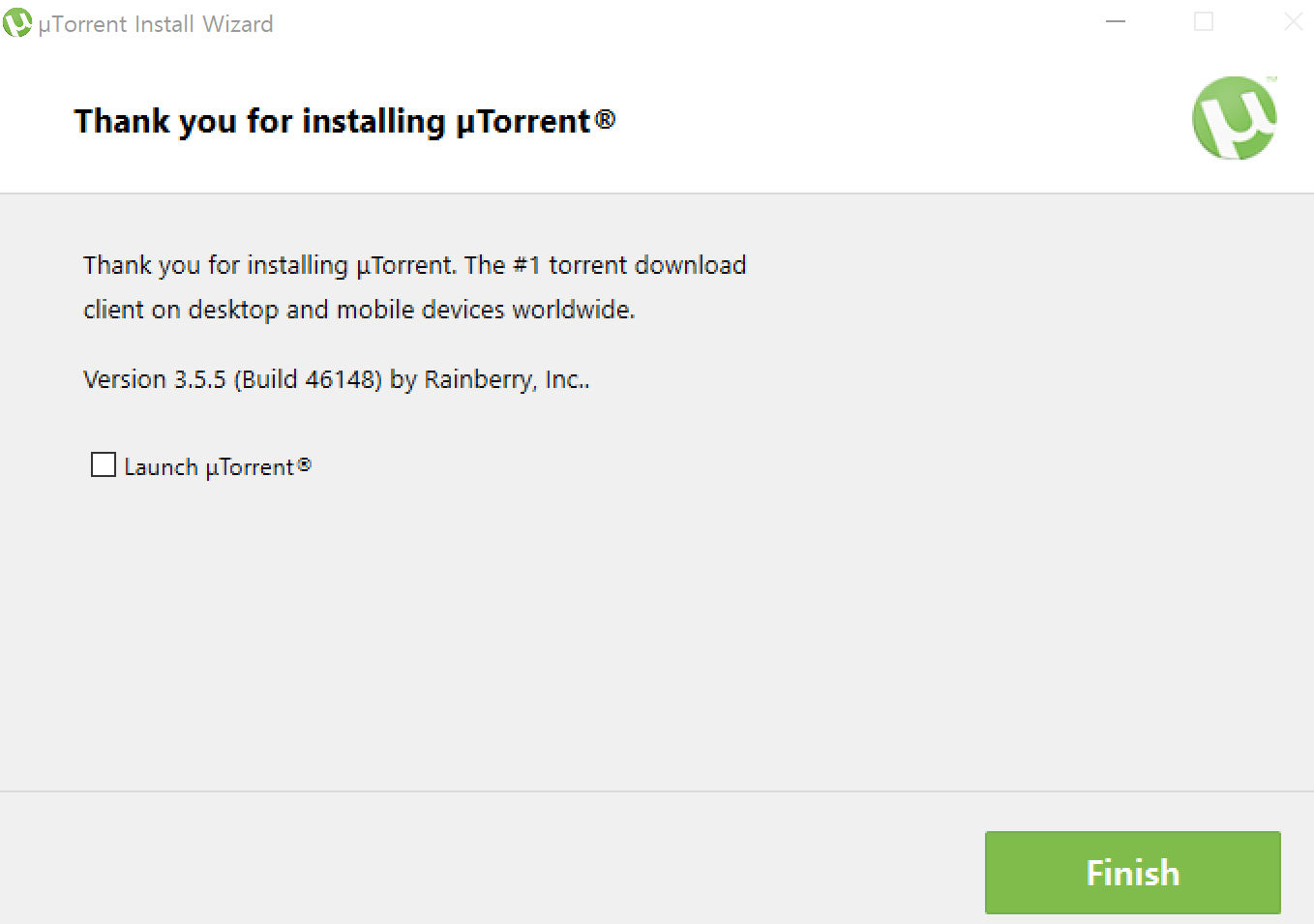Click the Finish button
Image resolution: width=1314 pixels, height=924 pixels.
(1132, 872)
